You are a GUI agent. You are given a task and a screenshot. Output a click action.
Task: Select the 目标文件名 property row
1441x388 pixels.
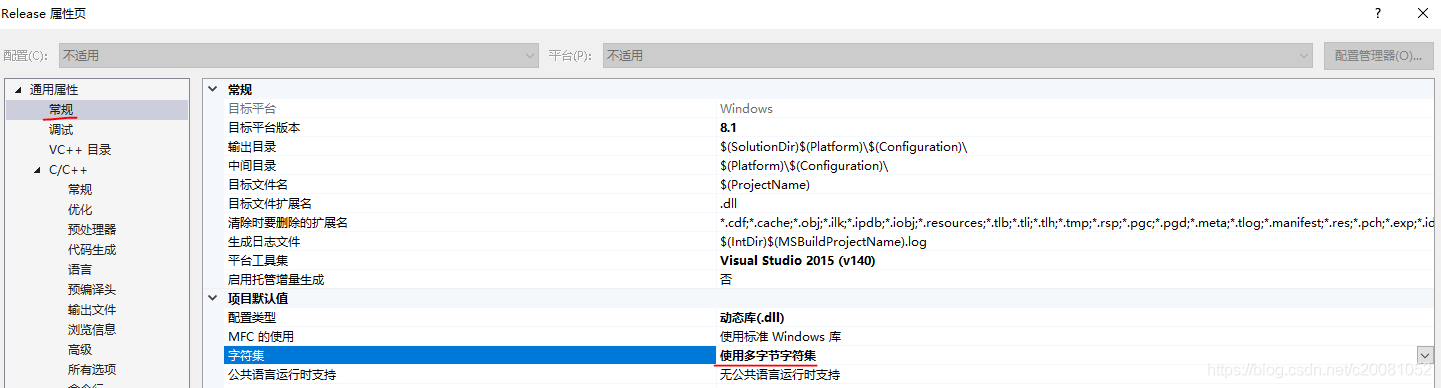(x=829, y=184)
